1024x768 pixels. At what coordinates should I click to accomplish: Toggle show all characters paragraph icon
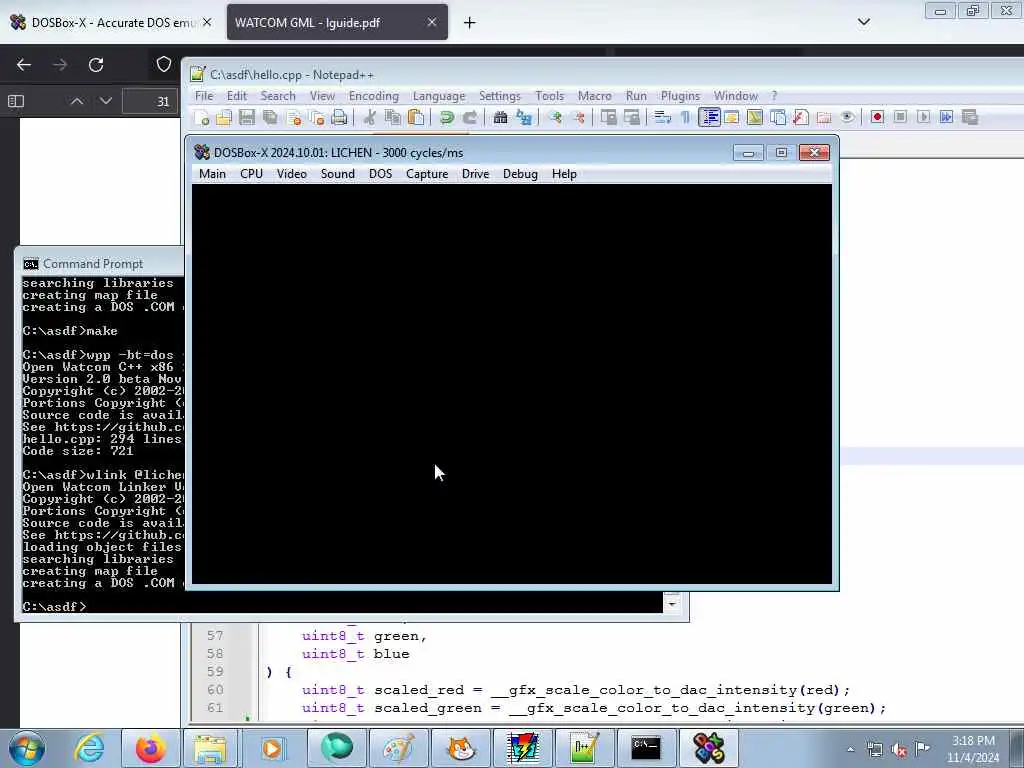coord(685,118)
